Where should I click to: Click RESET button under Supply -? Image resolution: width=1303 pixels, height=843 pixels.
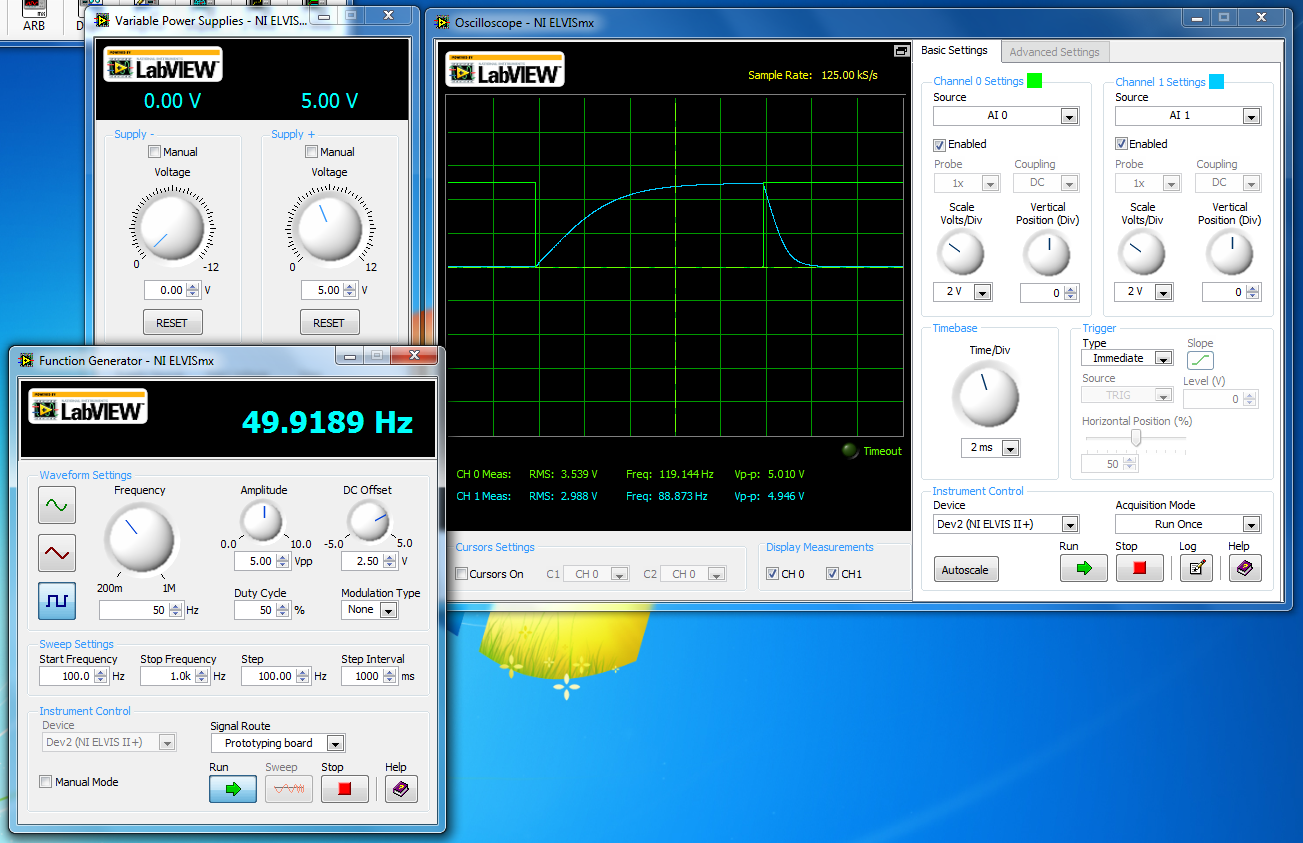172,323
